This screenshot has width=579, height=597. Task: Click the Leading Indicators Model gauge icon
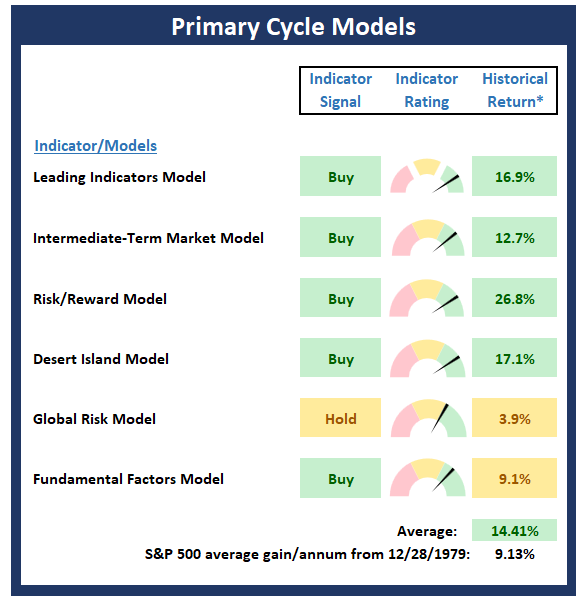coord(427,176)
